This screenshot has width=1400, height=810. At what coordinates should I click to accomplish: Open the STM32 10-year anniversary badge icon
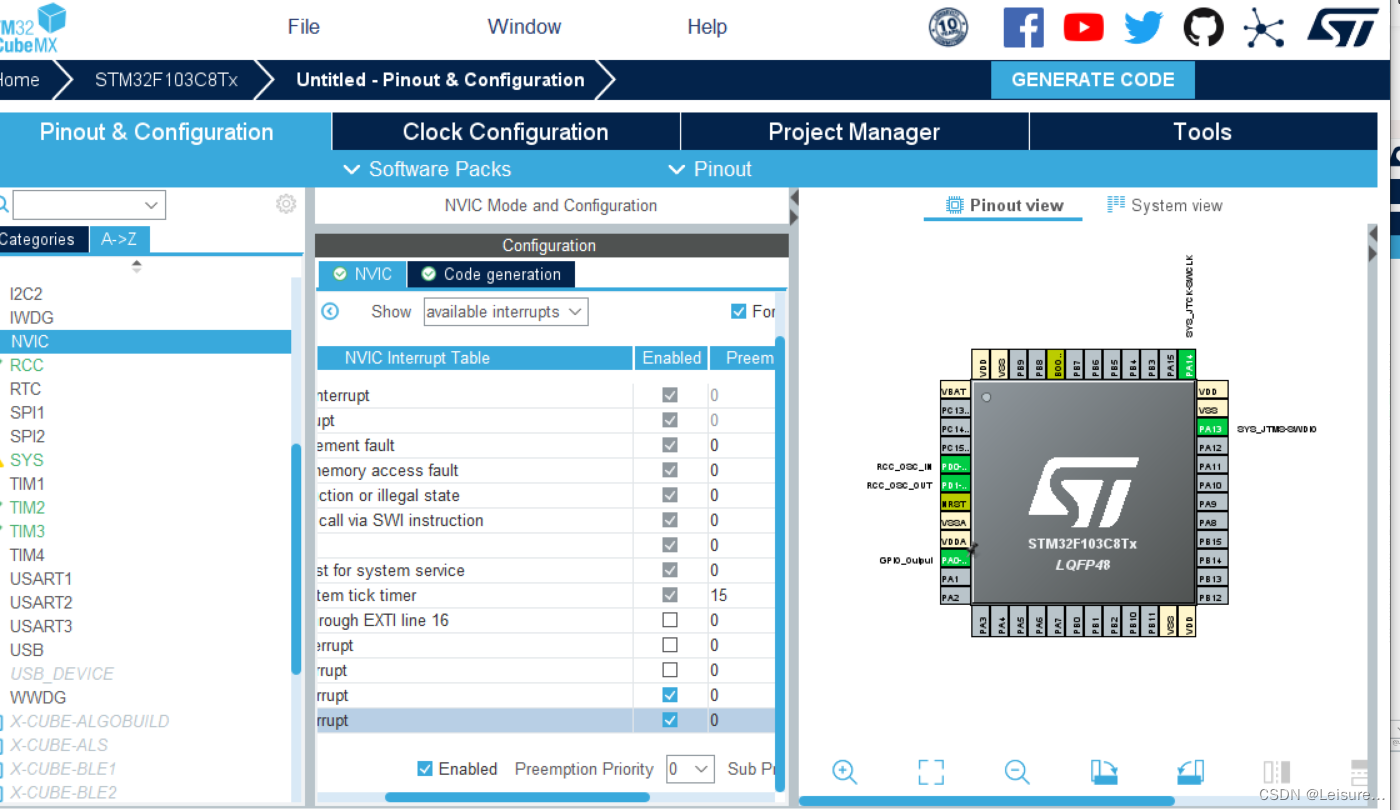click(x=948, y=27)
